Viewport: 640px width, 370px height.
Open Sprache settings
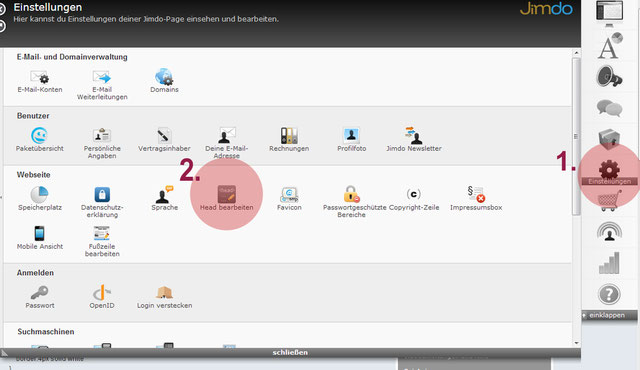coord(164,199)
